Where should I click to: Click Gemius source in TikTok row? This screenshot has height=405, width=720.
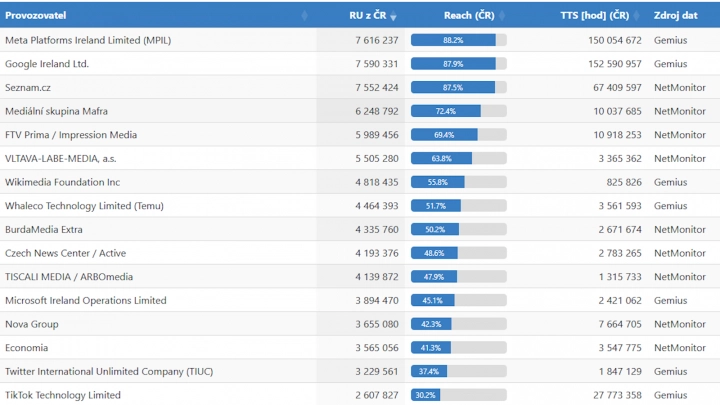pyautogui.click(x=670, y=395)
